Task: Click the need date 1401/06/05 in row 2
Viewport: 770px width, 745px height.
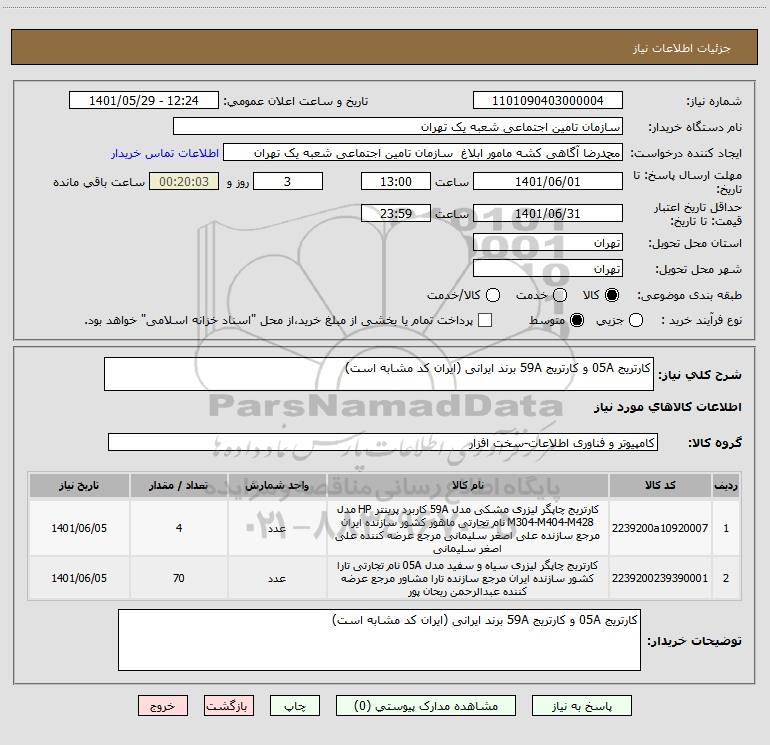Action: click(79, 578)
